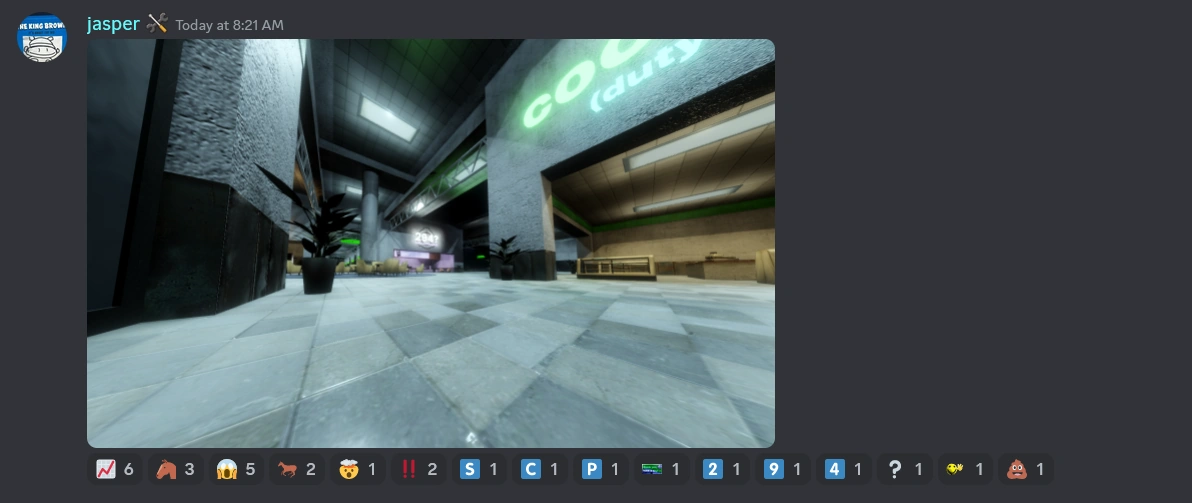
Task: Toggle the double exclamation reaction
Action: (x=419, y=470)
